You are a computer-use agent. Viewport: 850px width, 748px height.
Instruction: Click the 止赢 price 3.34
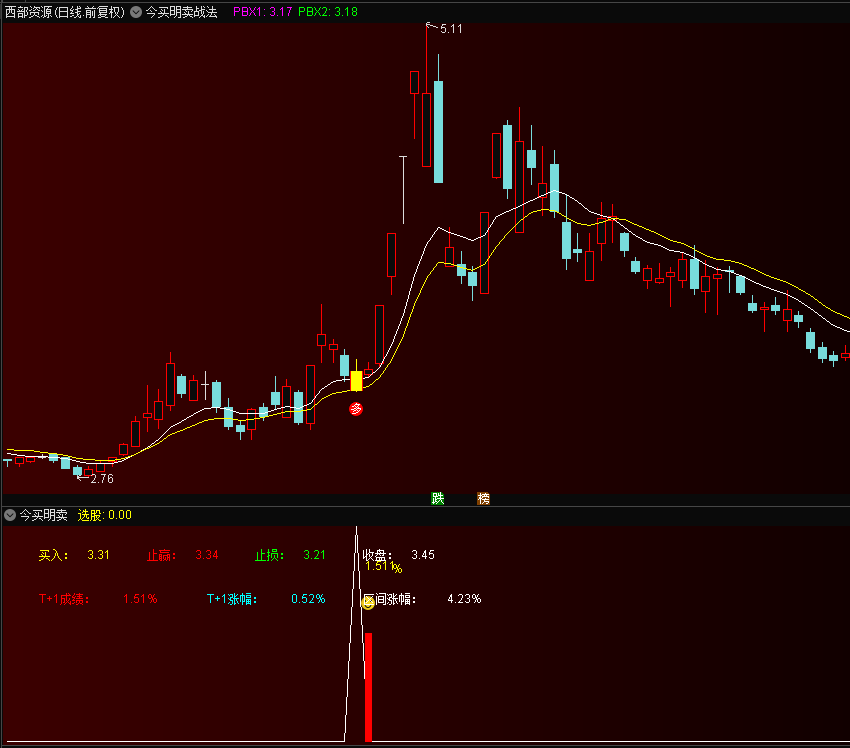pos(207,555)
